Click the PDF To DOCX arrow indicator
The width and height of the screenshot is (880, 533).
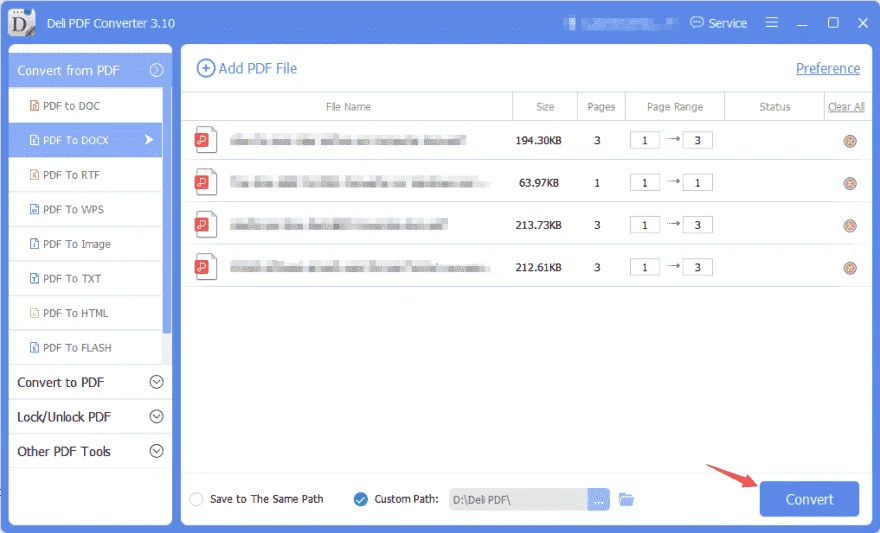click(149, 139)
